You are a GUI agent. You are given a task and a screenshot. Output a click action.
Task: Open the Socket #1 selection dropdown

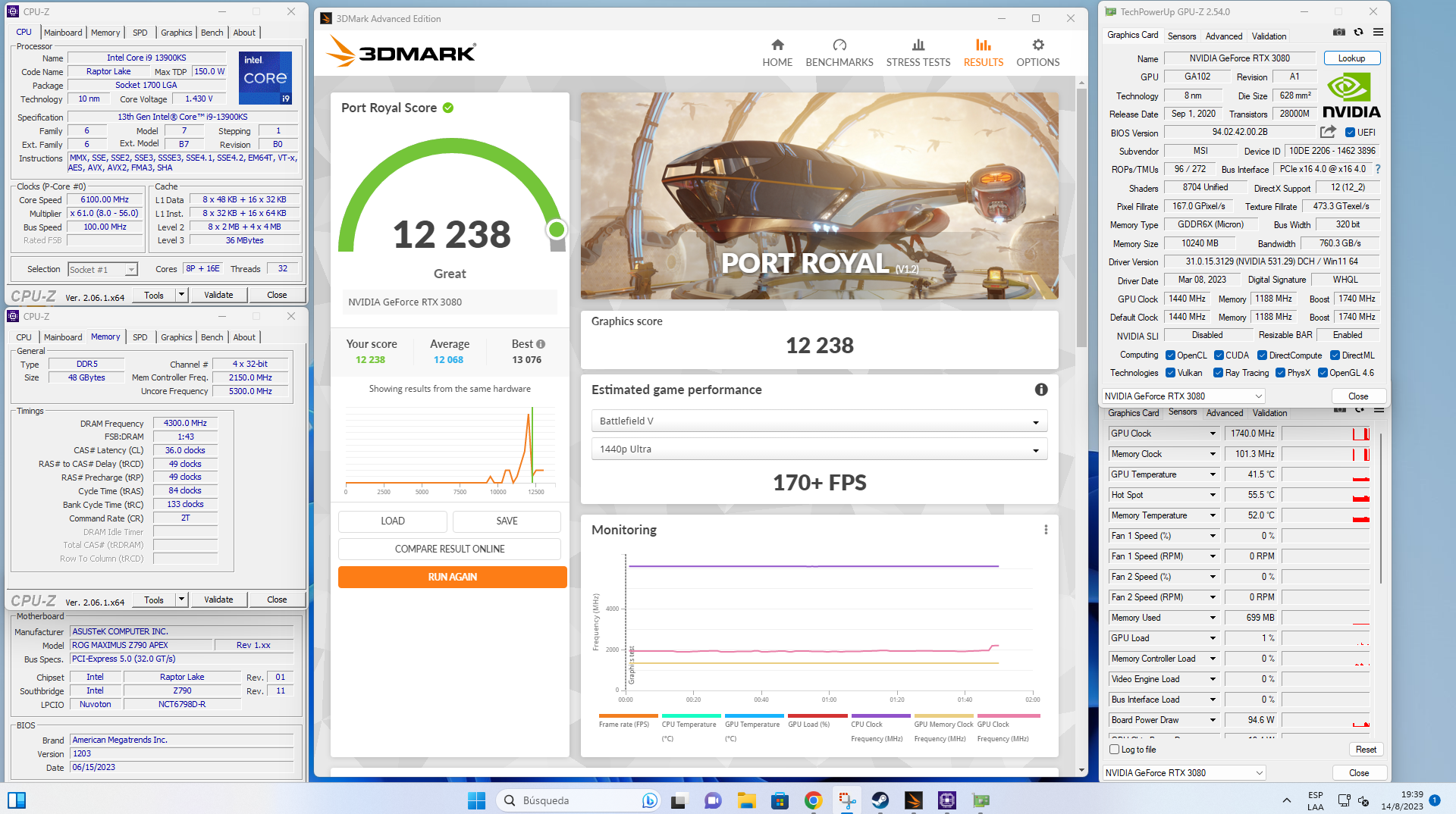(102, 269)
